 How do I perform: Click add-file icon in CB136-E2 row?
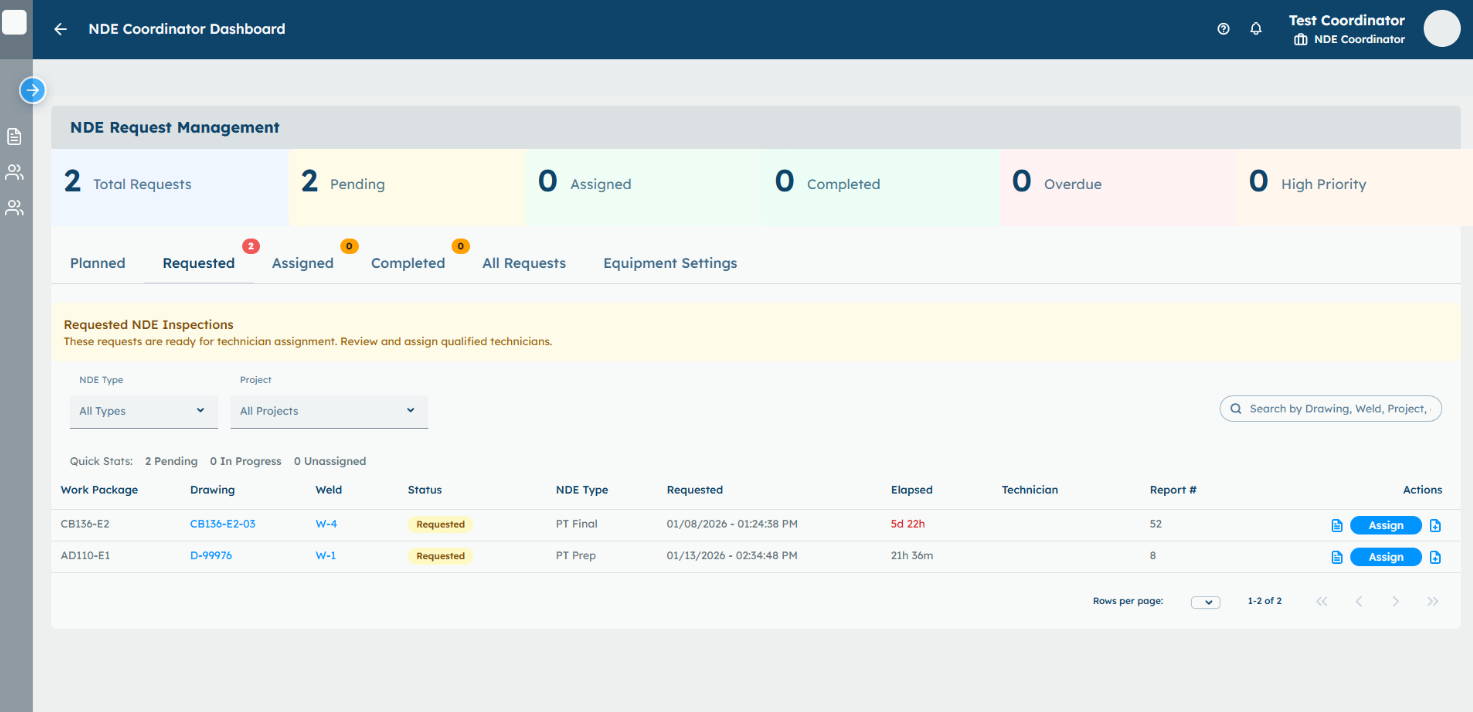(1435, 526)
